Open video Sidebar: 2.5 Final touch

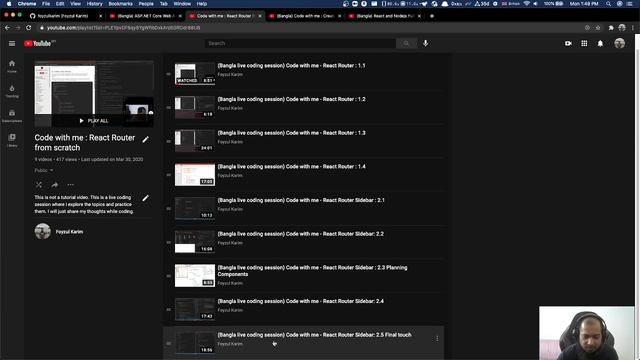pyautogui.click(x=314, y=335)
